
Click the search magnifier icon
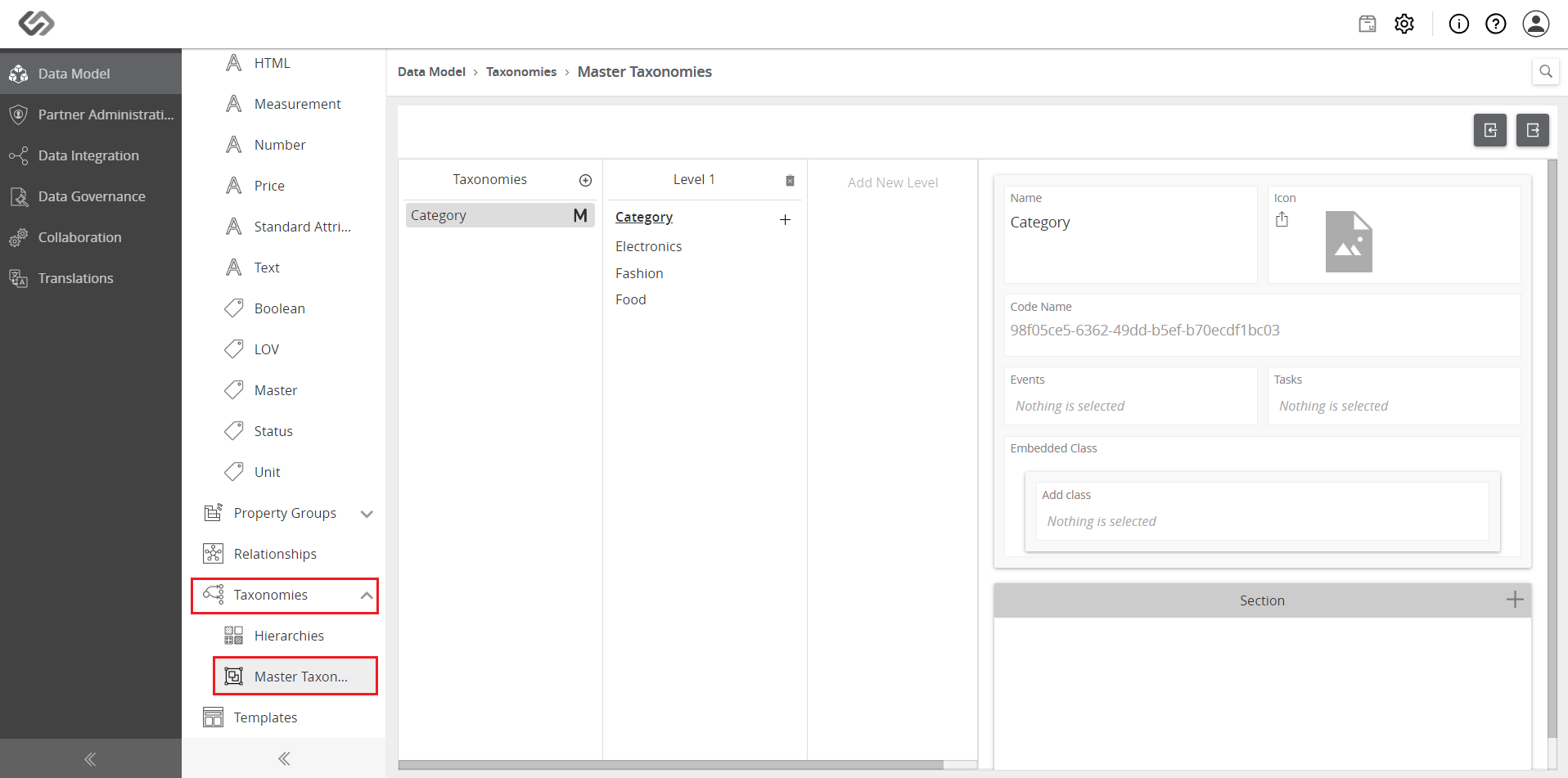tap(1546, 71)
